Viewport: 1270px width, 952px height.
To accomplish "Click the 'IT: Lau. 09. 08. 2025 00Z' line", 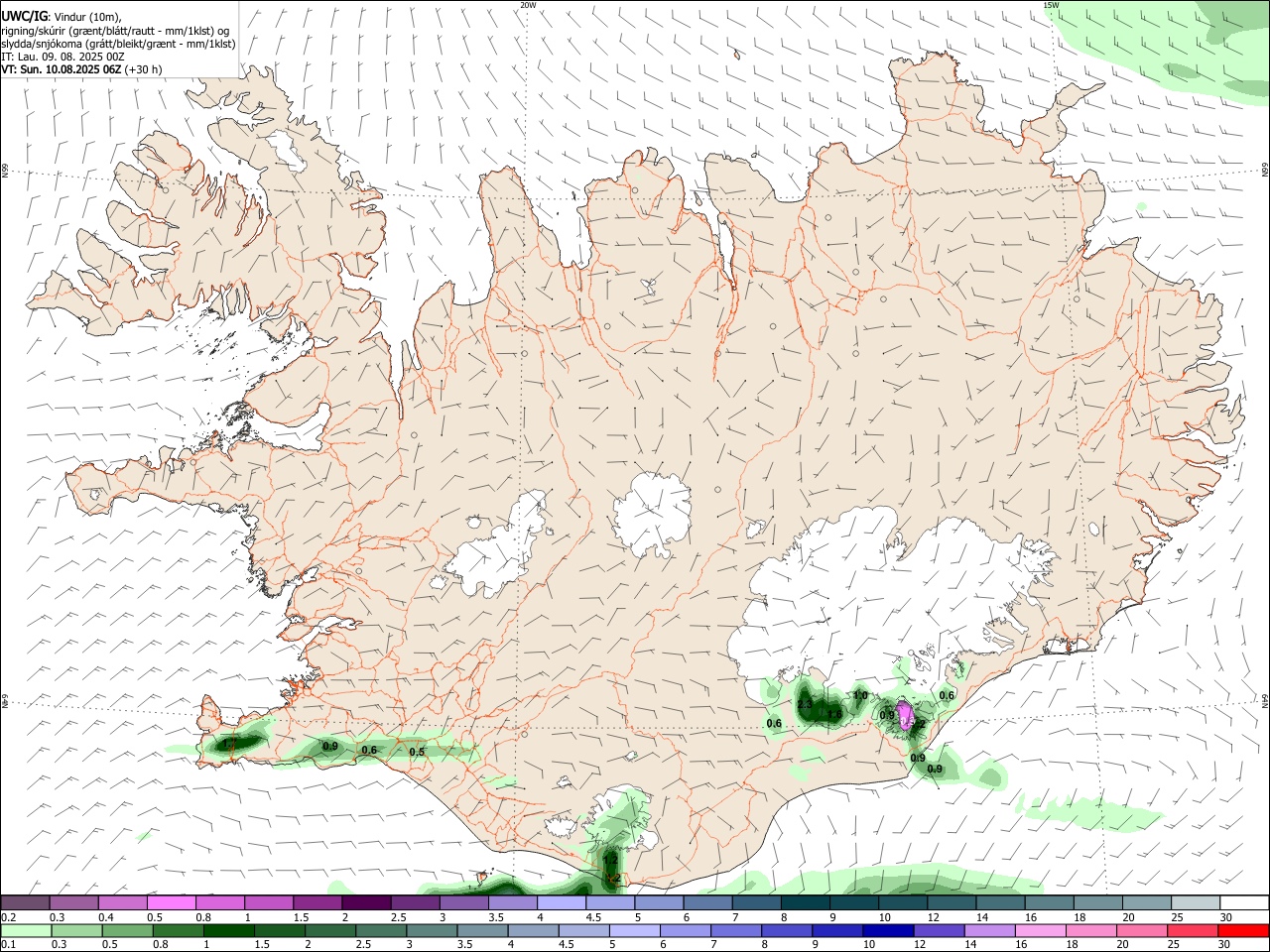I will coord(63,57).
